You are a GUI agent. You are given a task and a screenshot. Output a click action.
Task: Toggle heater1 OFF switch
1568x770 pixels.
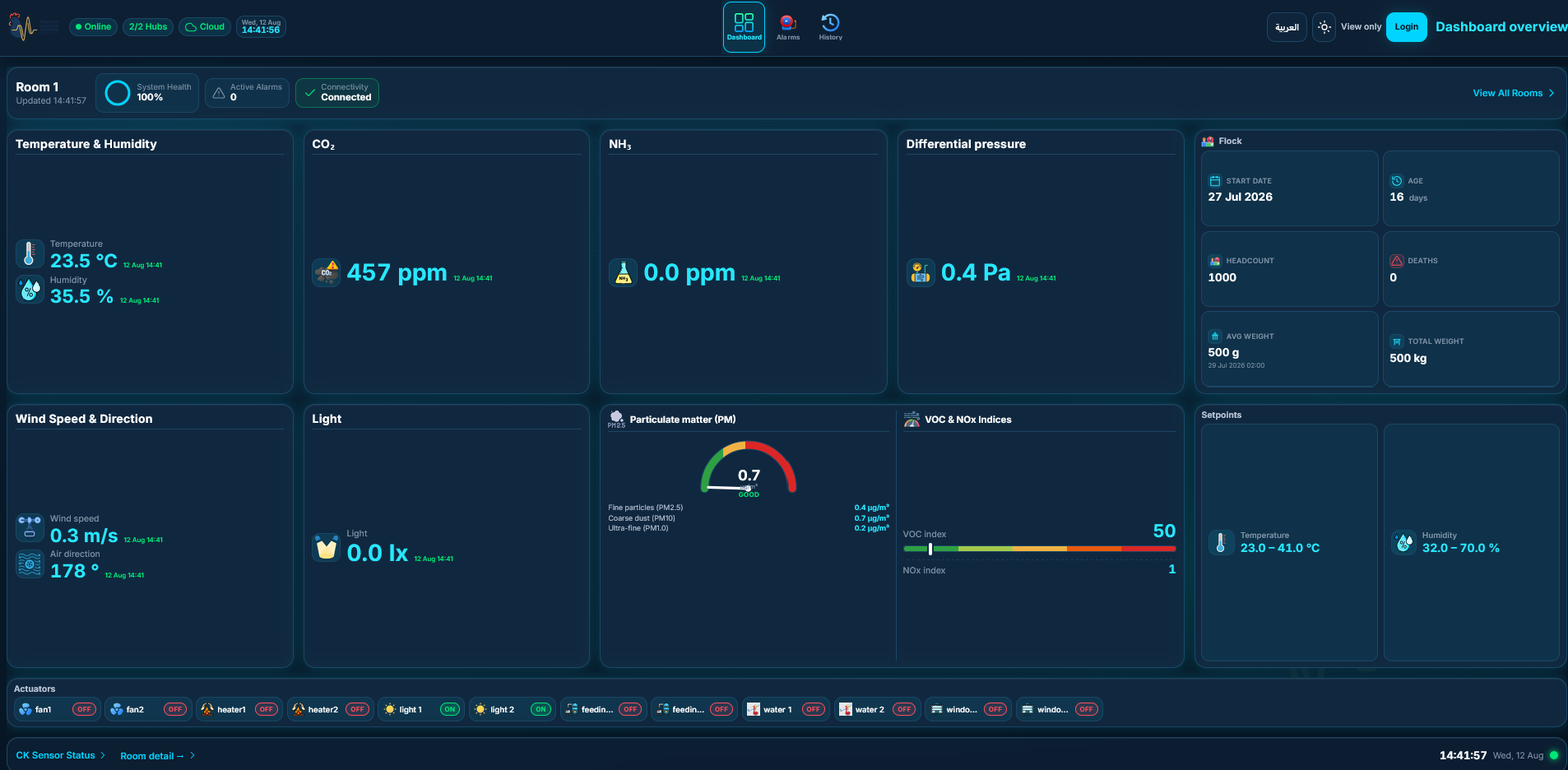[266, 709]
